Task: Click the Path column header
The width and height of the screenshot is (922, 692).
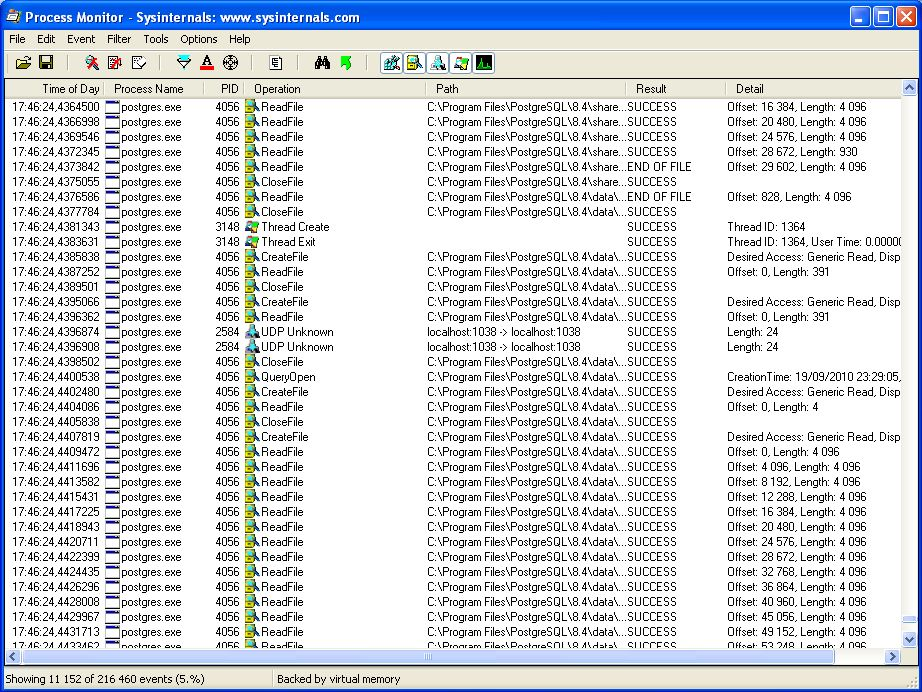Action: (x=526, y=89)
